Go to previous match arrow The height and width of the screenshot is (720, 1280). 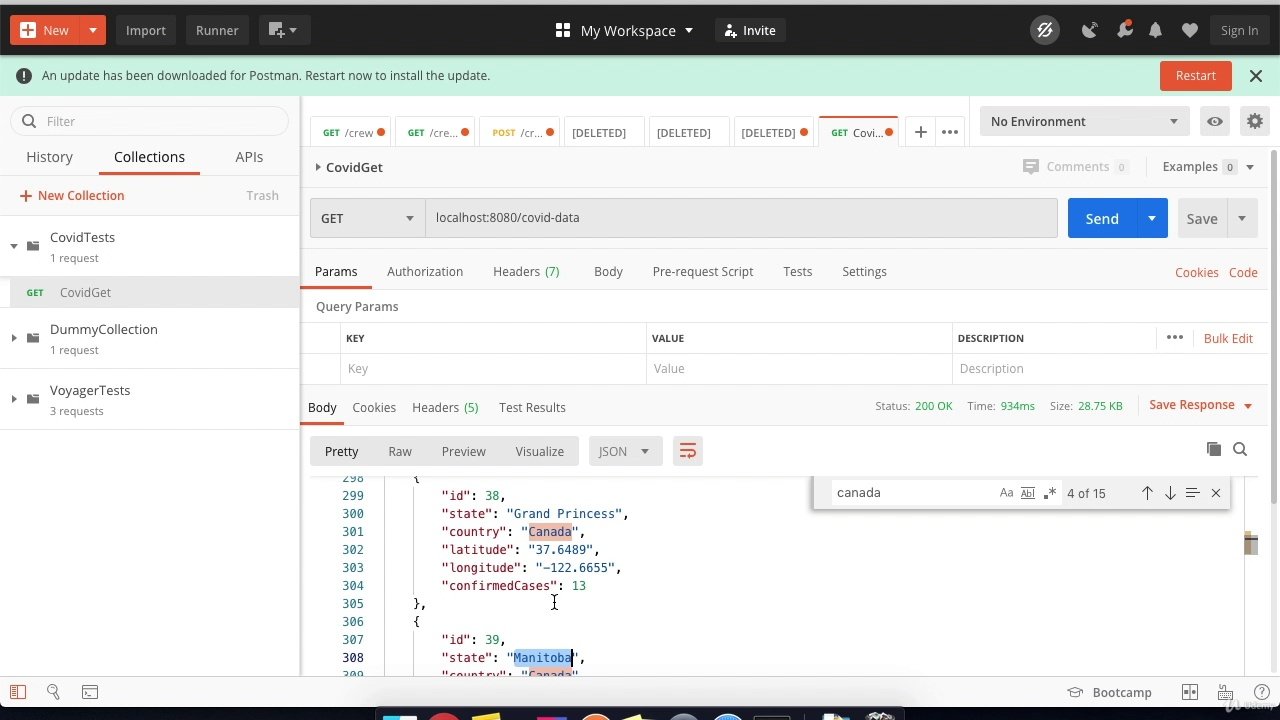[1147, 492]
